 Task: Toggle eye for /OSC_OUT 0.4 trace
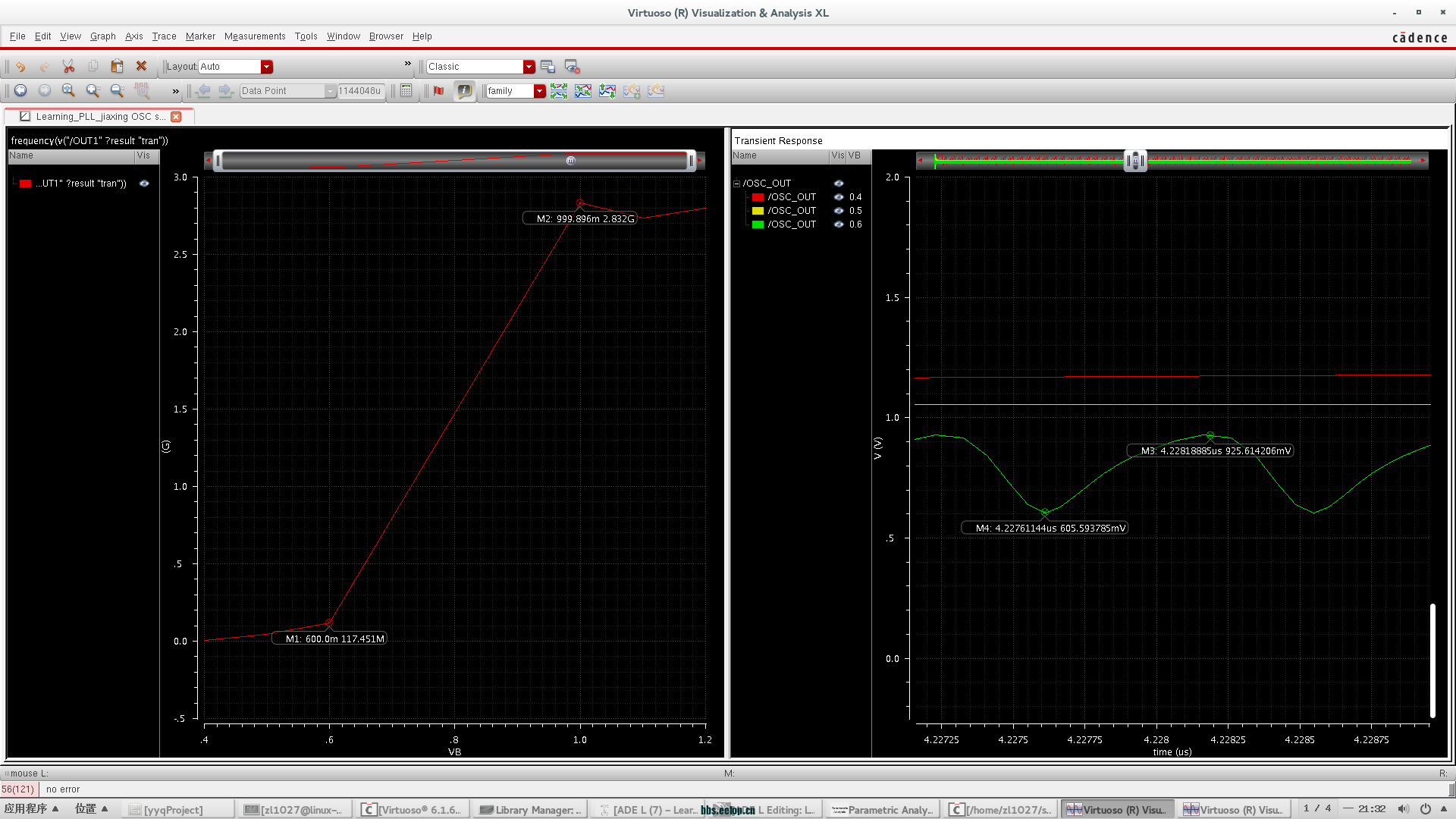click(839, 197)
